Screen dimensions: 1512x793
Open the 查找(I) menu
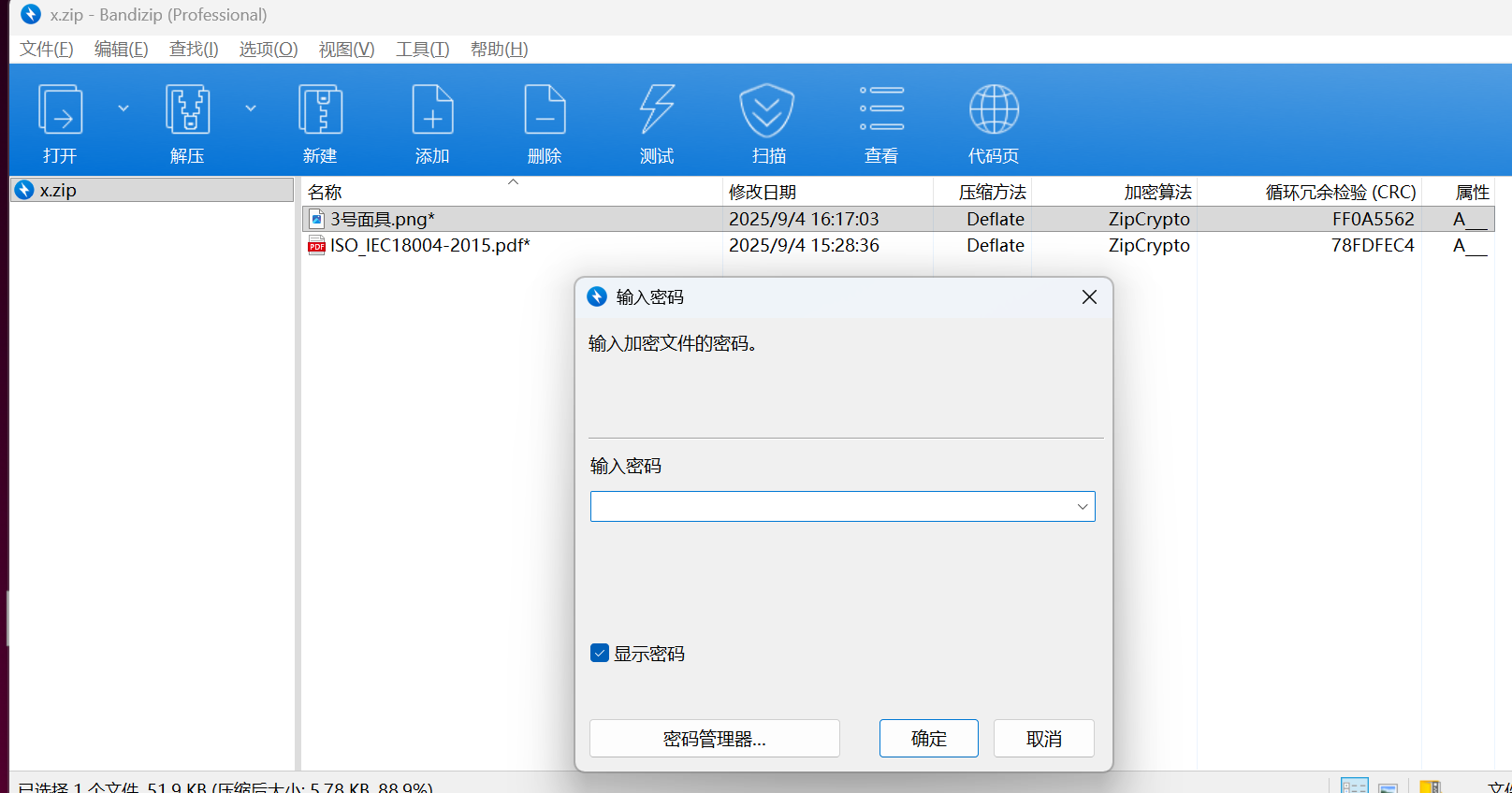click(194, 50)
